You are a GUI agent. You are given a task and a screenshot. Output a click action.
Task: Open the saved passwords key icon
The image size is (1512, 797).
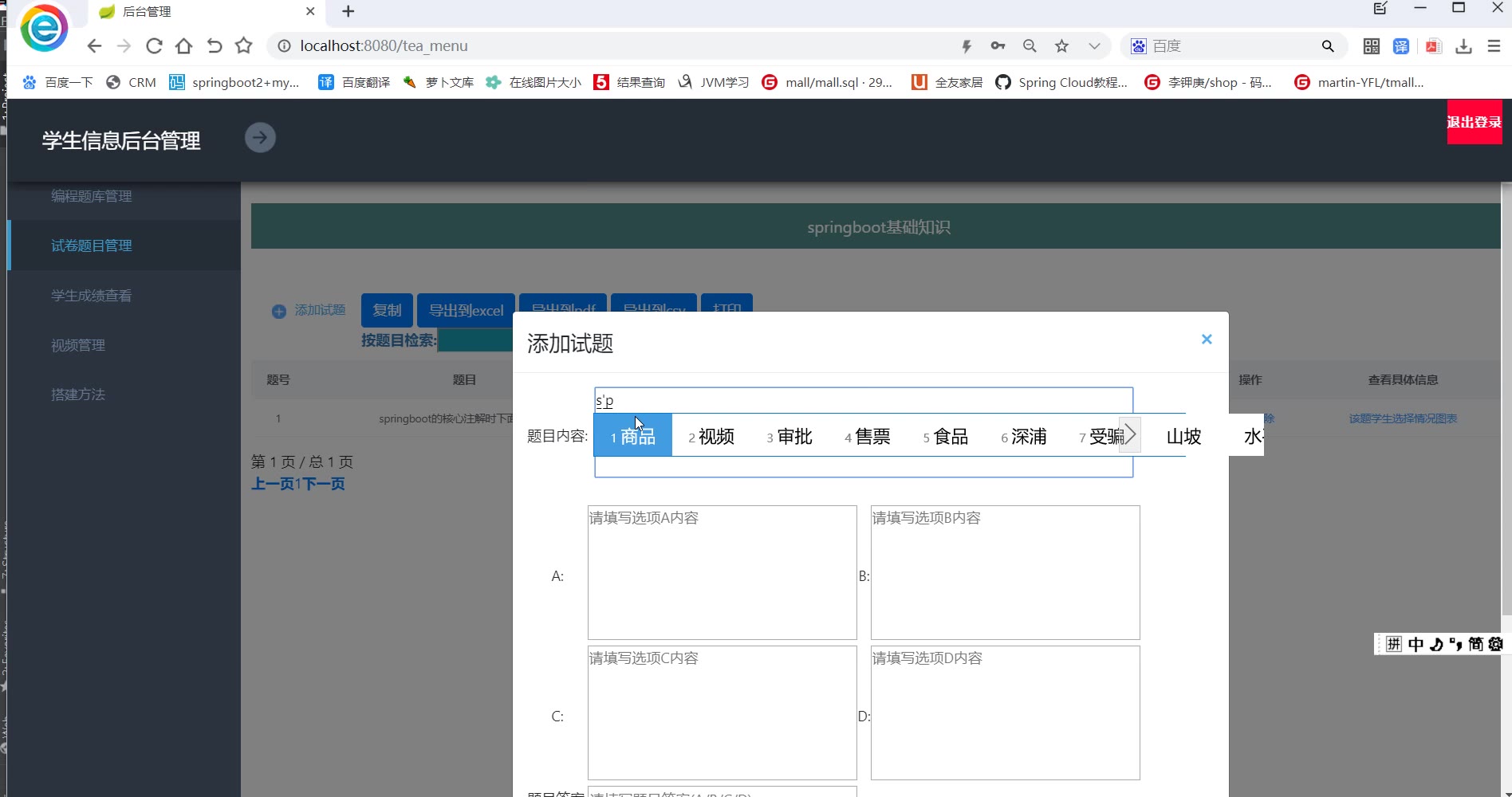pos(998,46)
